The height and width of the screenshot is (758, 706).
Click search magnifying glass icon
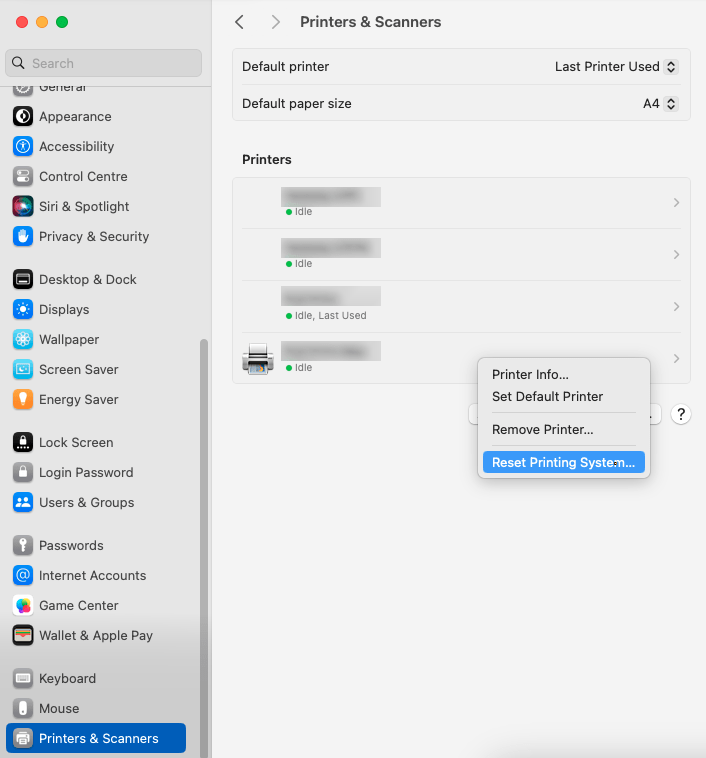coord(18,63)
